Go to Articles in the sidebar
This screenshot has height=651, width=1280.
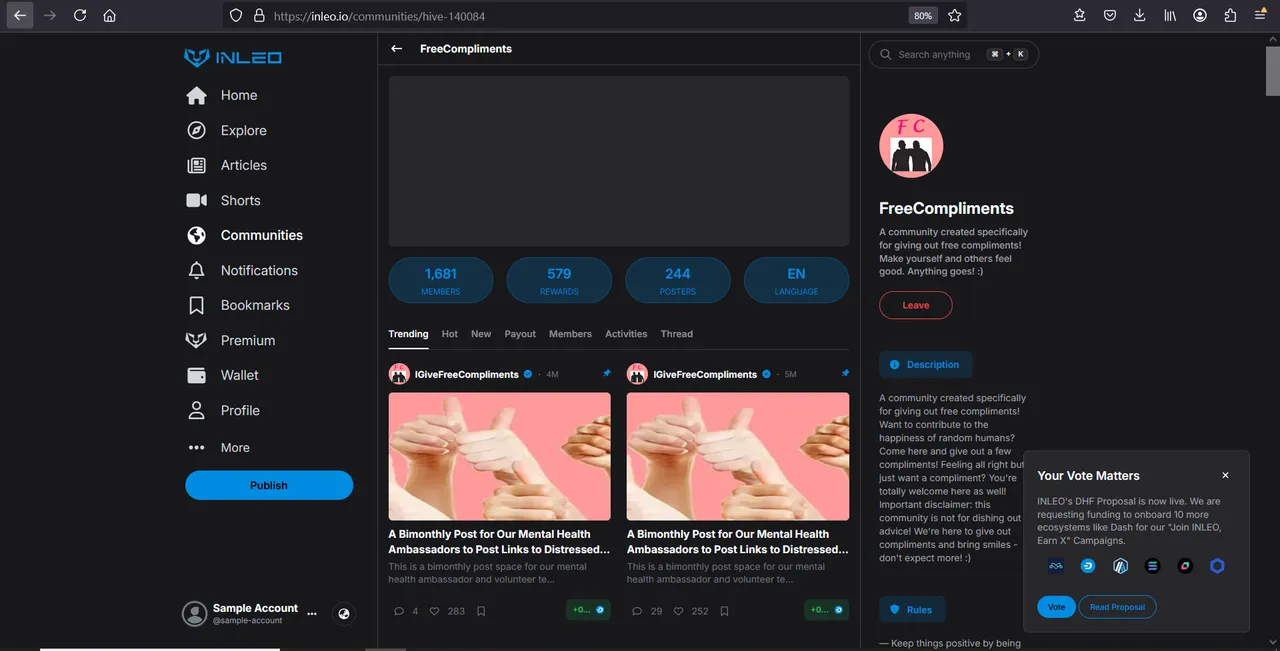click(x=227, y=165)
